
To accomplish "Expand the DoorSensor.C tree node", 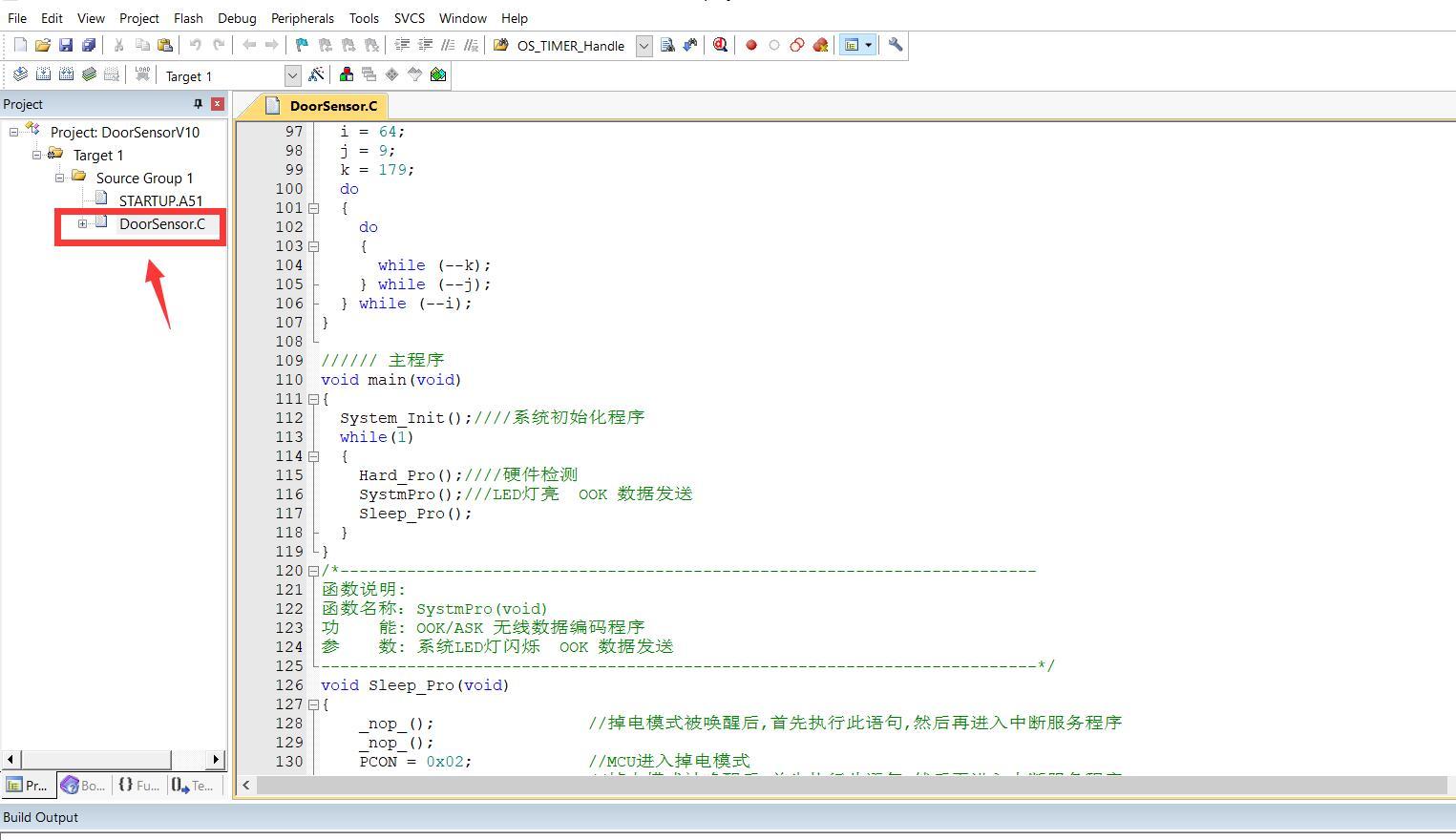I will pyautogui.click(x=83, y=224).
